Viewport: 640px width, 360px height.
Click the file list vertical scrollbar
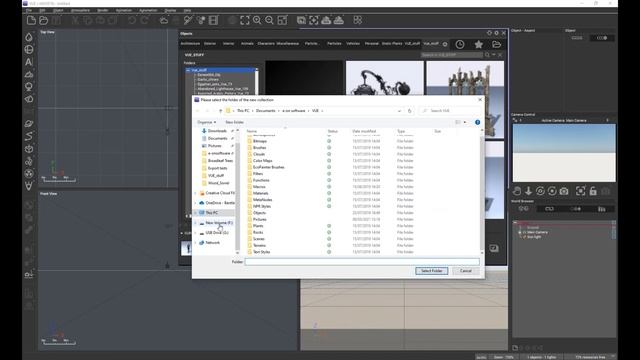482,191
